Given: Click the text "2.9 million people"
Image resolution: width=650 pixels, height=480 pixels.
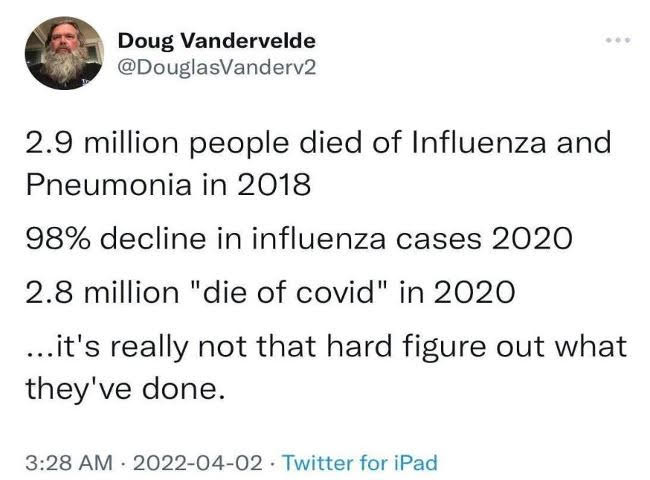Looking at the screenshot, I should pos(157,143).
